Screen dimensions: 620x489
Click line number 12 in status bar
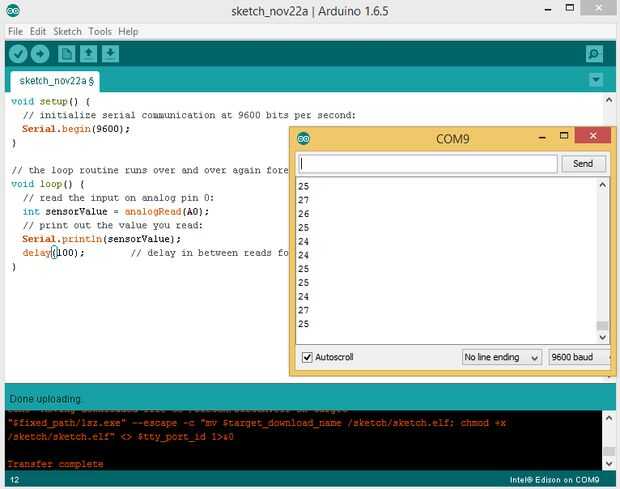coord(15,480)
